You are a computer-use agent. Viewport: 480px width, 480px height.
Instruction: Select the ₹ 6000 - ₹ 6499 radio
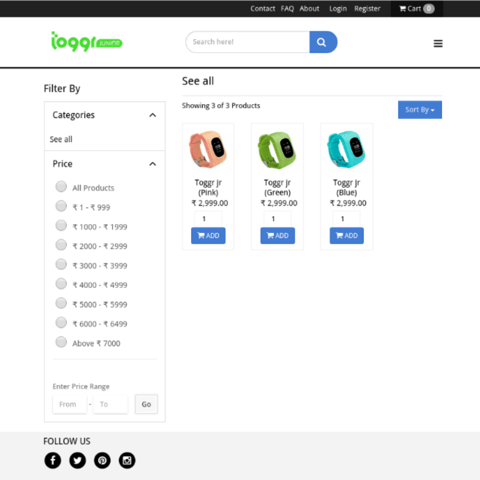(x=61, y=323)
